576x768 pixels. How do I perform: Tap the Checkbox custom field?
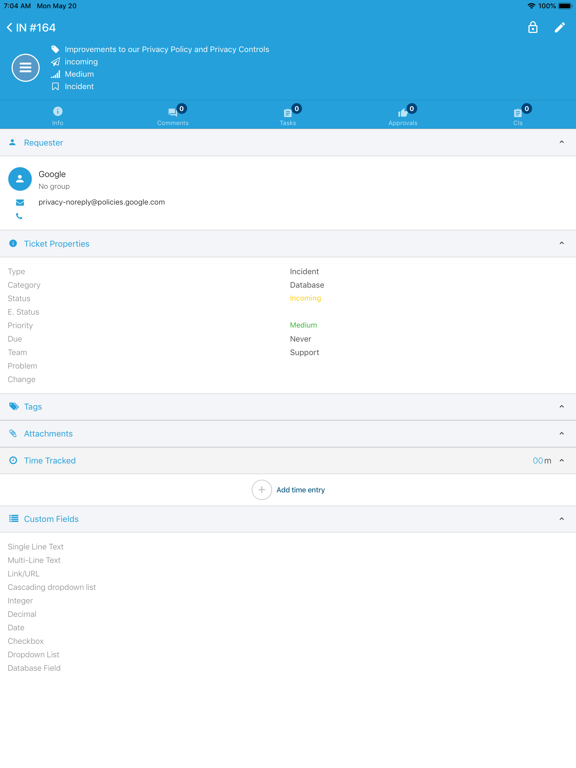25,641
